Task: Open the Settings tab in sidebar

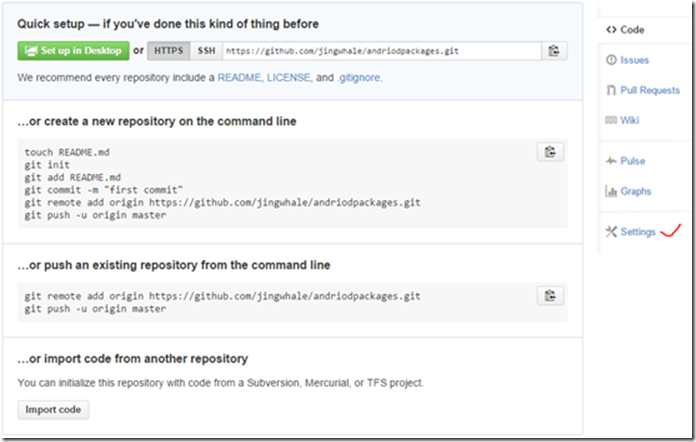Action: click(638, 232)
